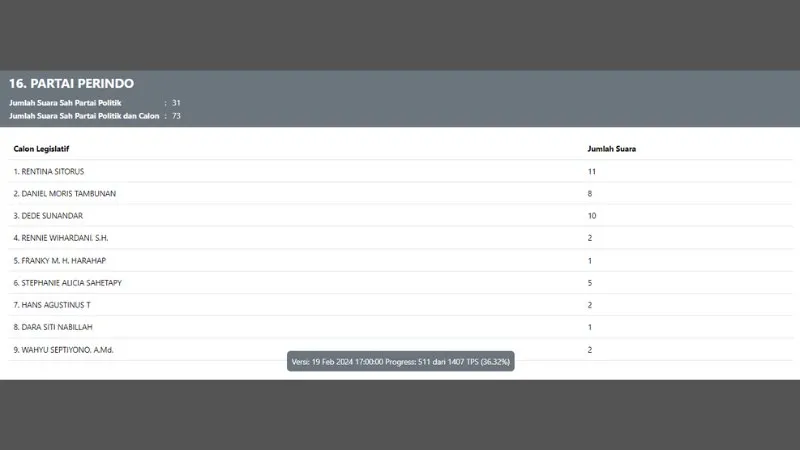
Task: Click the 'Jumlah Suara' column header
Action: [612, 149]
